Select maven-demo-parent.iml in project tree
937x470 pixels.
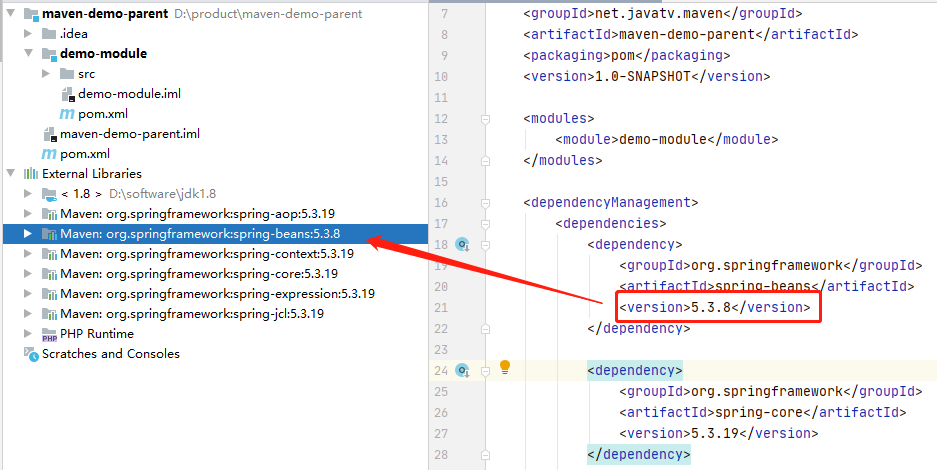129,134
